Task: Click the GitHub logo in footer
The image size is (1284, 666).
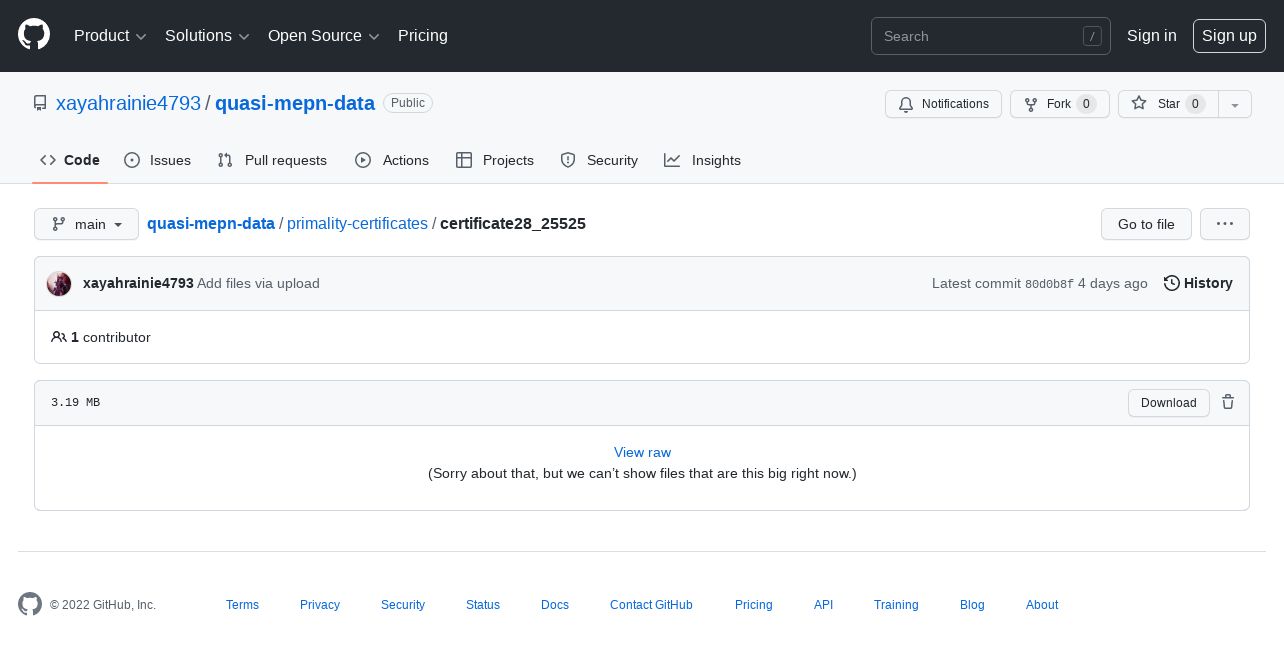Action: 30,604
